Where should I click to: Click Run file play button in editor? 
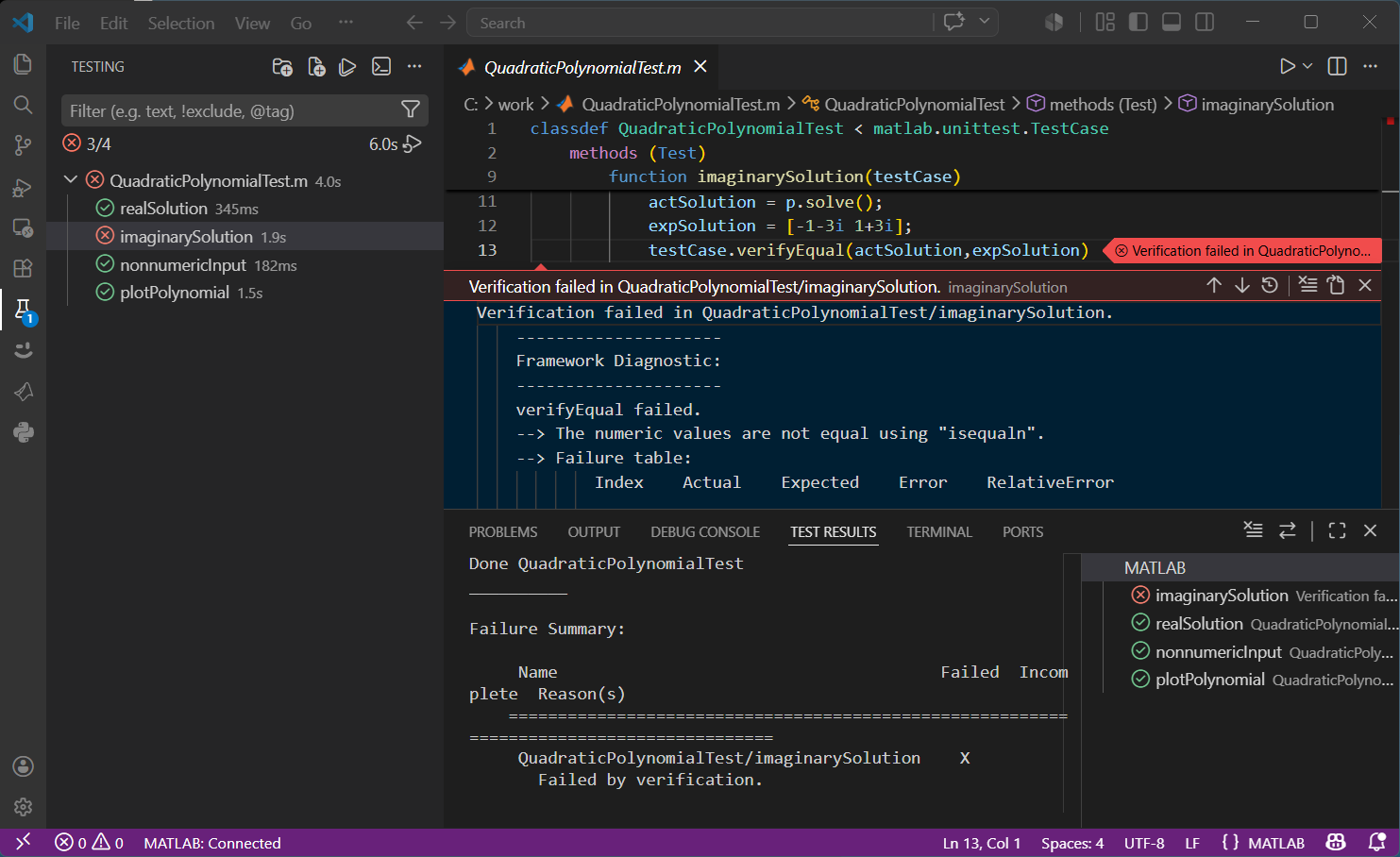point(1287,66)
